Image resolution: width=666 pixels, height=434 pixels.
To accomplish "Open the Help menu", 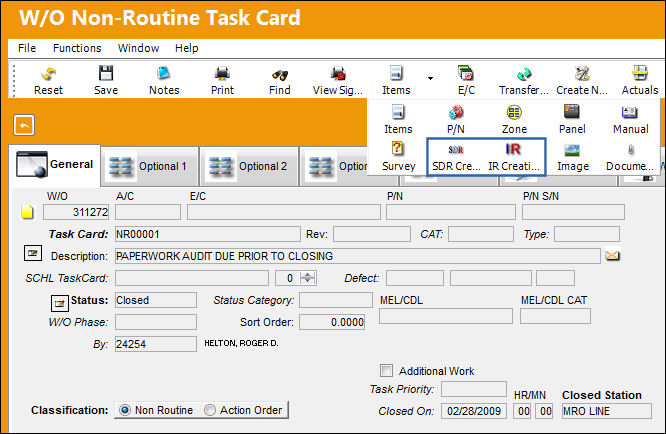I will pos(186,48).
